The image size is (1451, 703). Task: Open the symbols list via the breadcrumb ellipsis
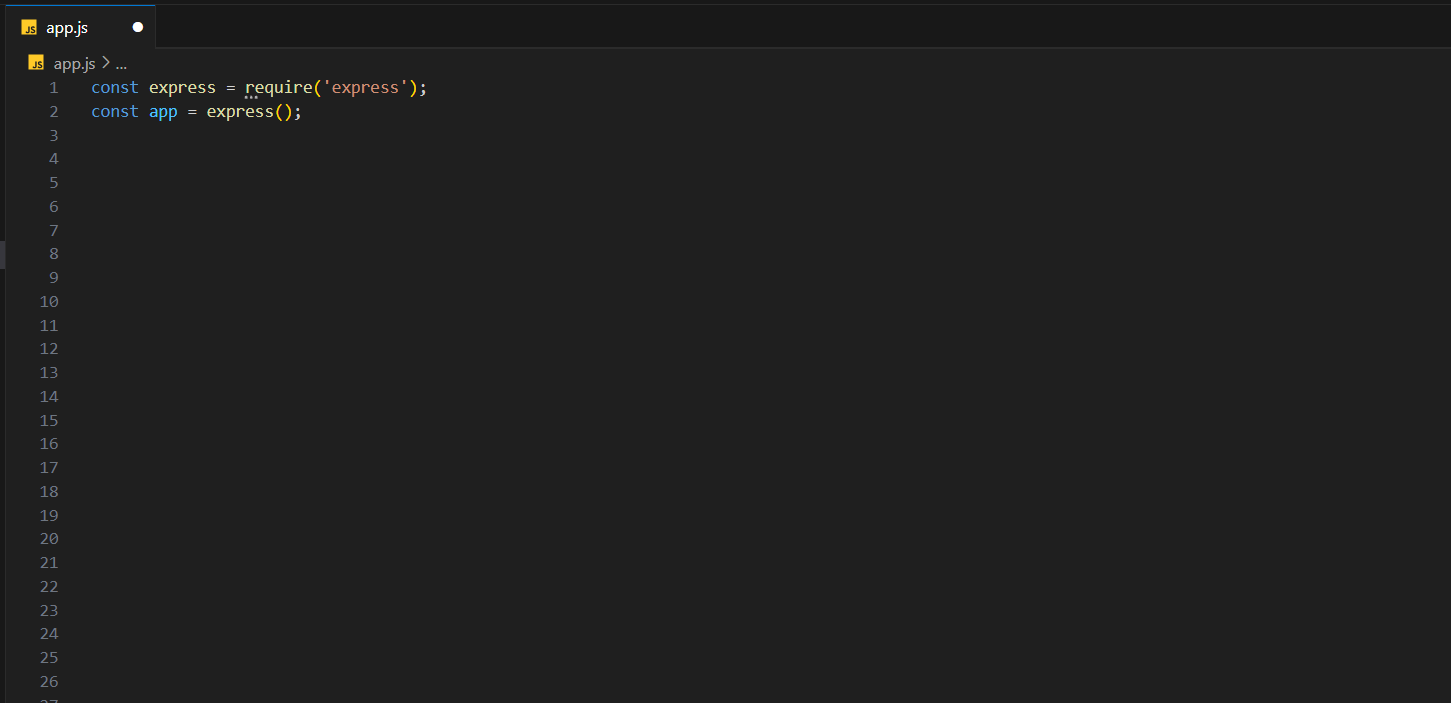point(119,62)
